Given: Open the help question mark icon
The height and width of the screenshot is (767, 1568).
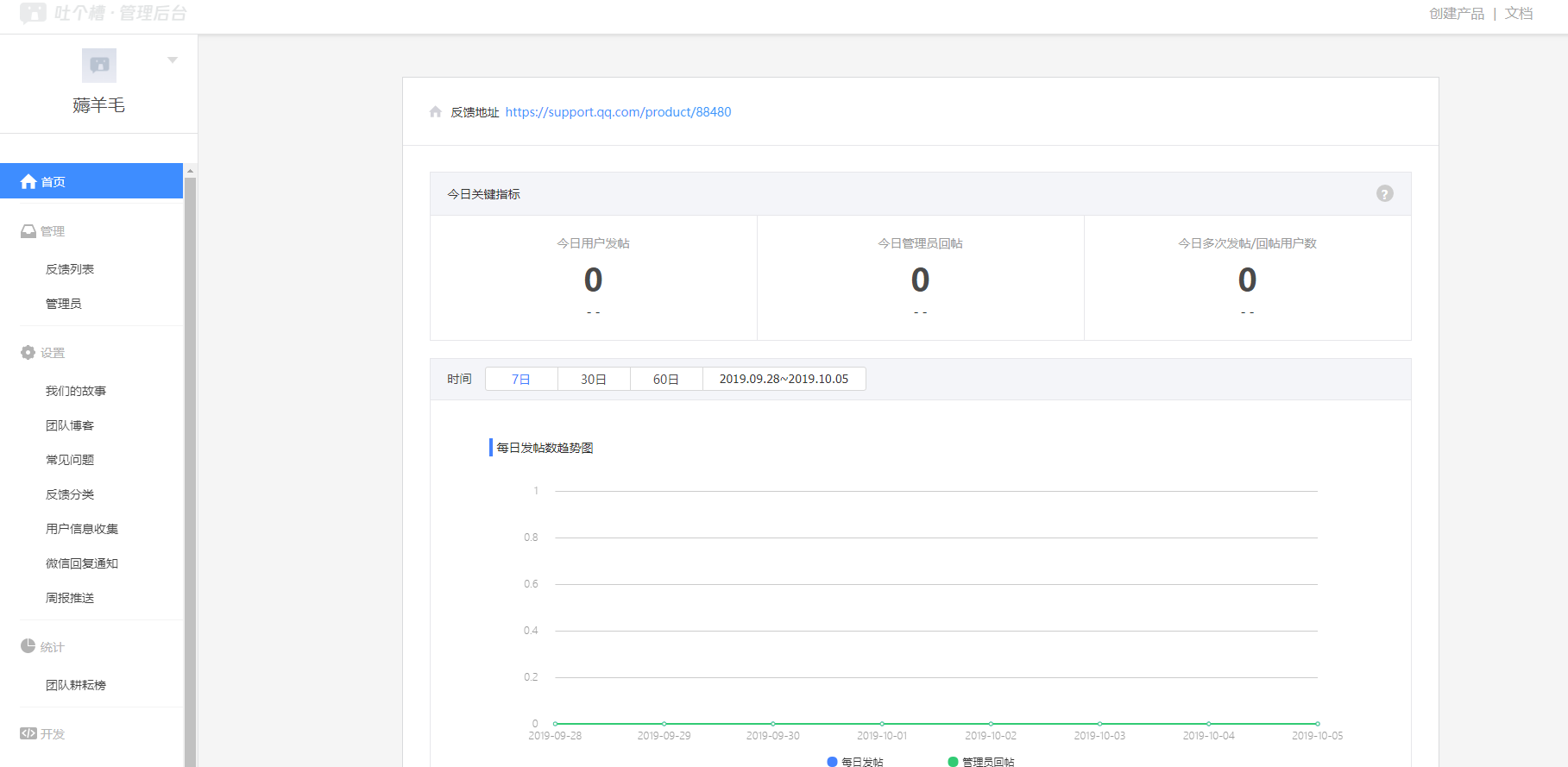Looking at the screenshot, I should [1384, 194].
